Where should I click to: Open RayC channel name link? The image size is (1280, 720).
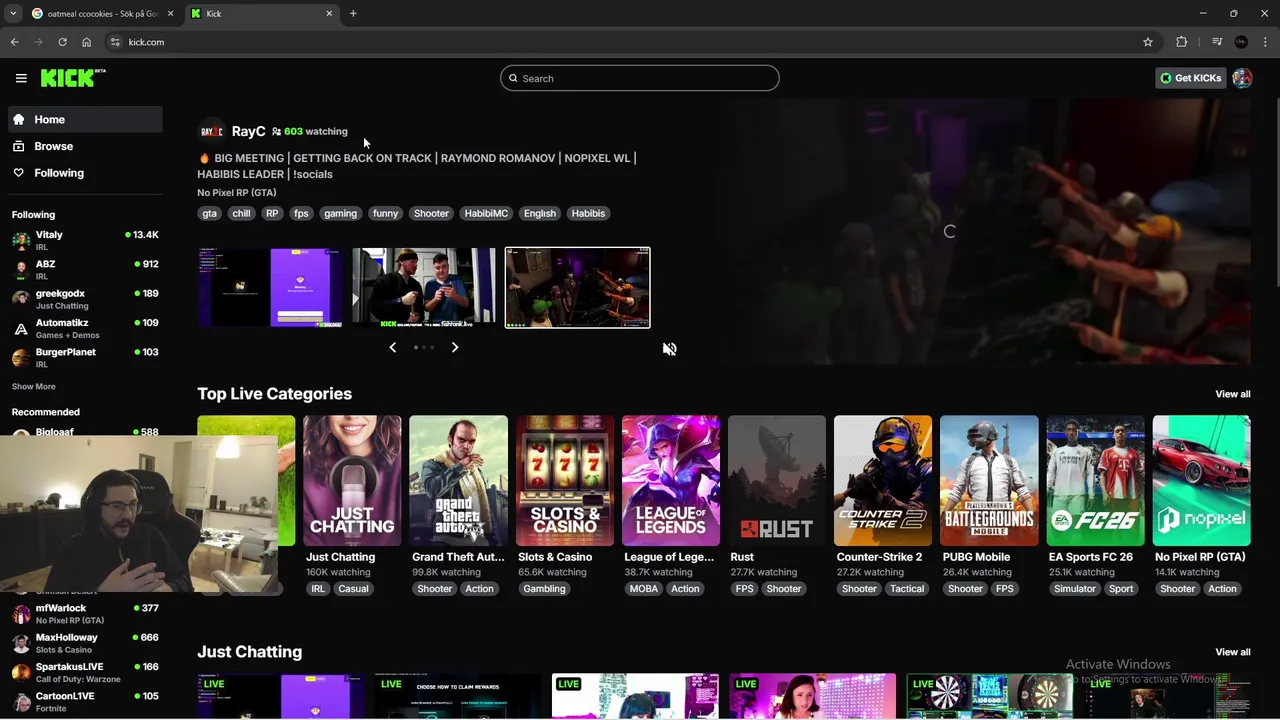[x=248, y=131]
